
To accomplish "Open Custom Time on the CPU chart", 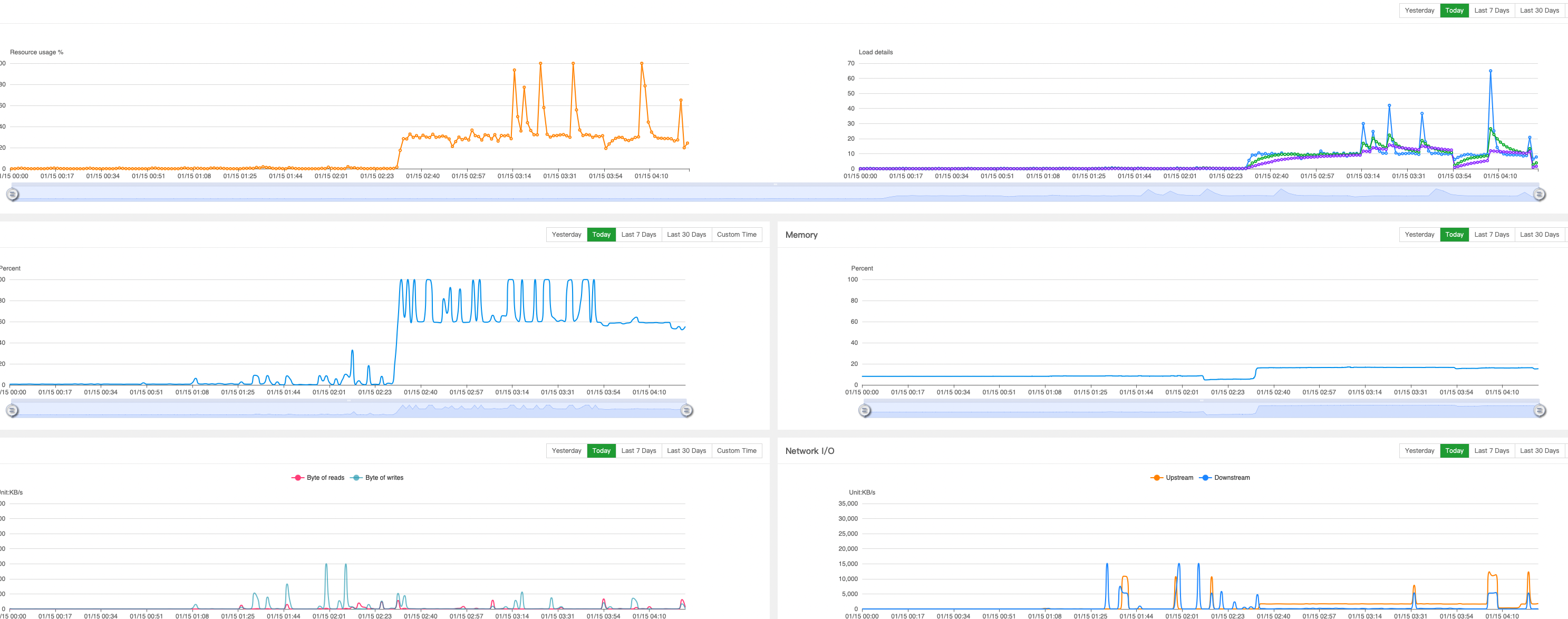I will click(x=737, y=234).
